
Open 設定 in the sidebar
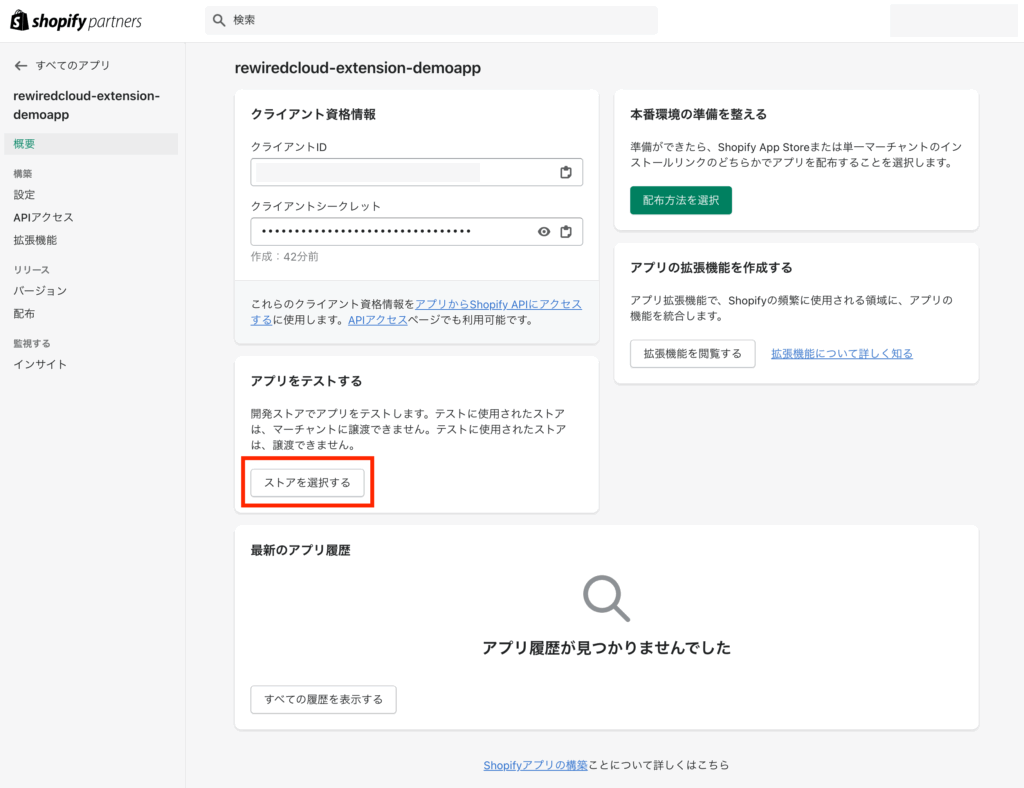pyautogui.click(x=24, y=195)
